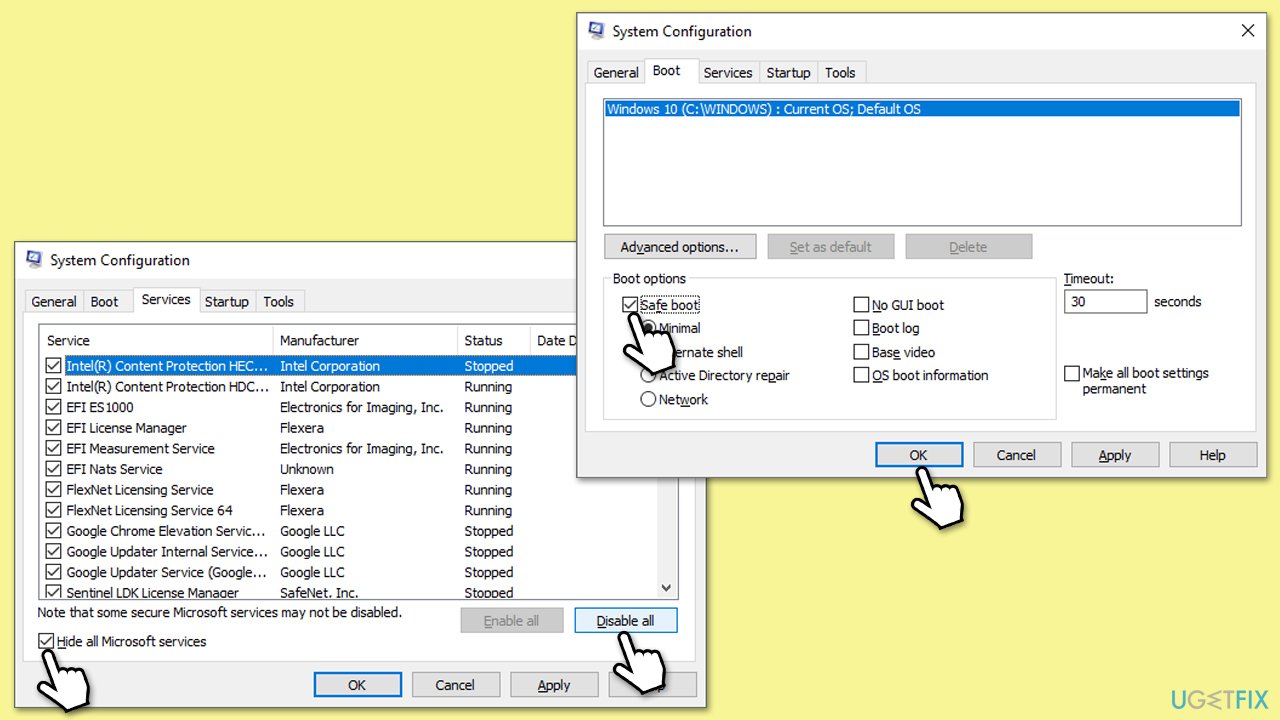Open Services tab in Boot window

pyautogui.click(x=727, y=73)
